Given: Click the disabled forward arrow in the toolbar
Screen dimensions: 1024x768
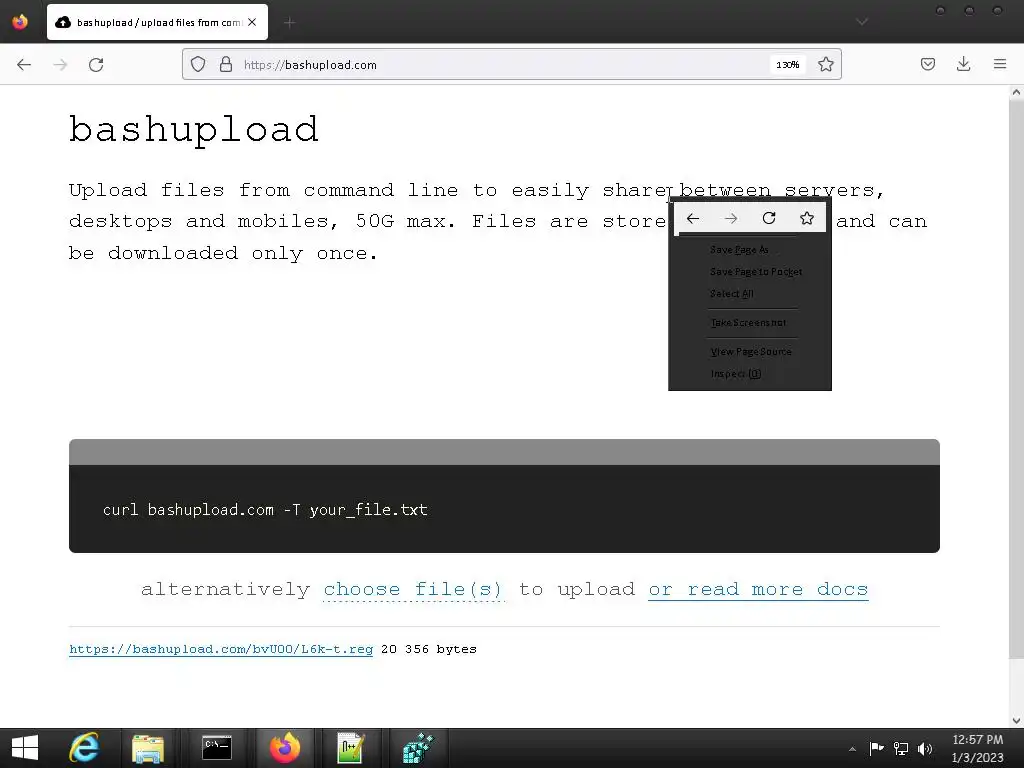Looking at the screenshot, I should pyautogui.click(x=60, y=65).
